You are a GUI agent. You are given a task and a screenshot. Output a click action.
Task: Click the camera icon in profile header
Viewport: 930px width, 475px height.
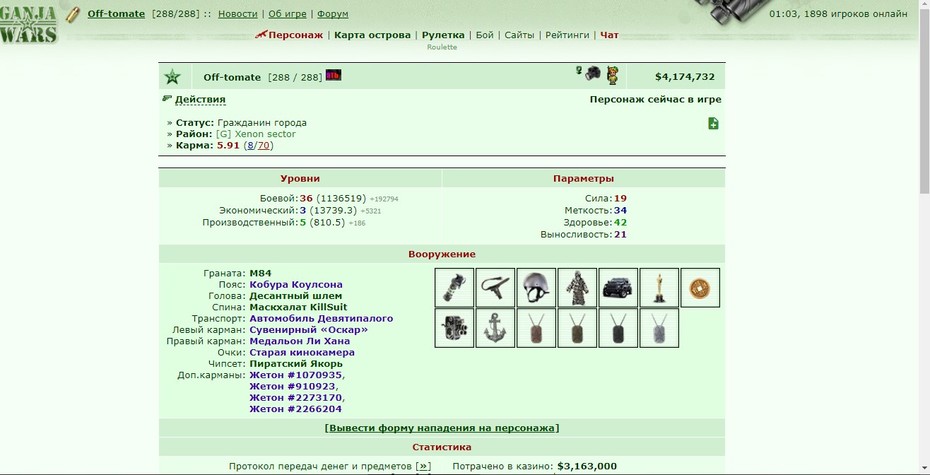593,74
